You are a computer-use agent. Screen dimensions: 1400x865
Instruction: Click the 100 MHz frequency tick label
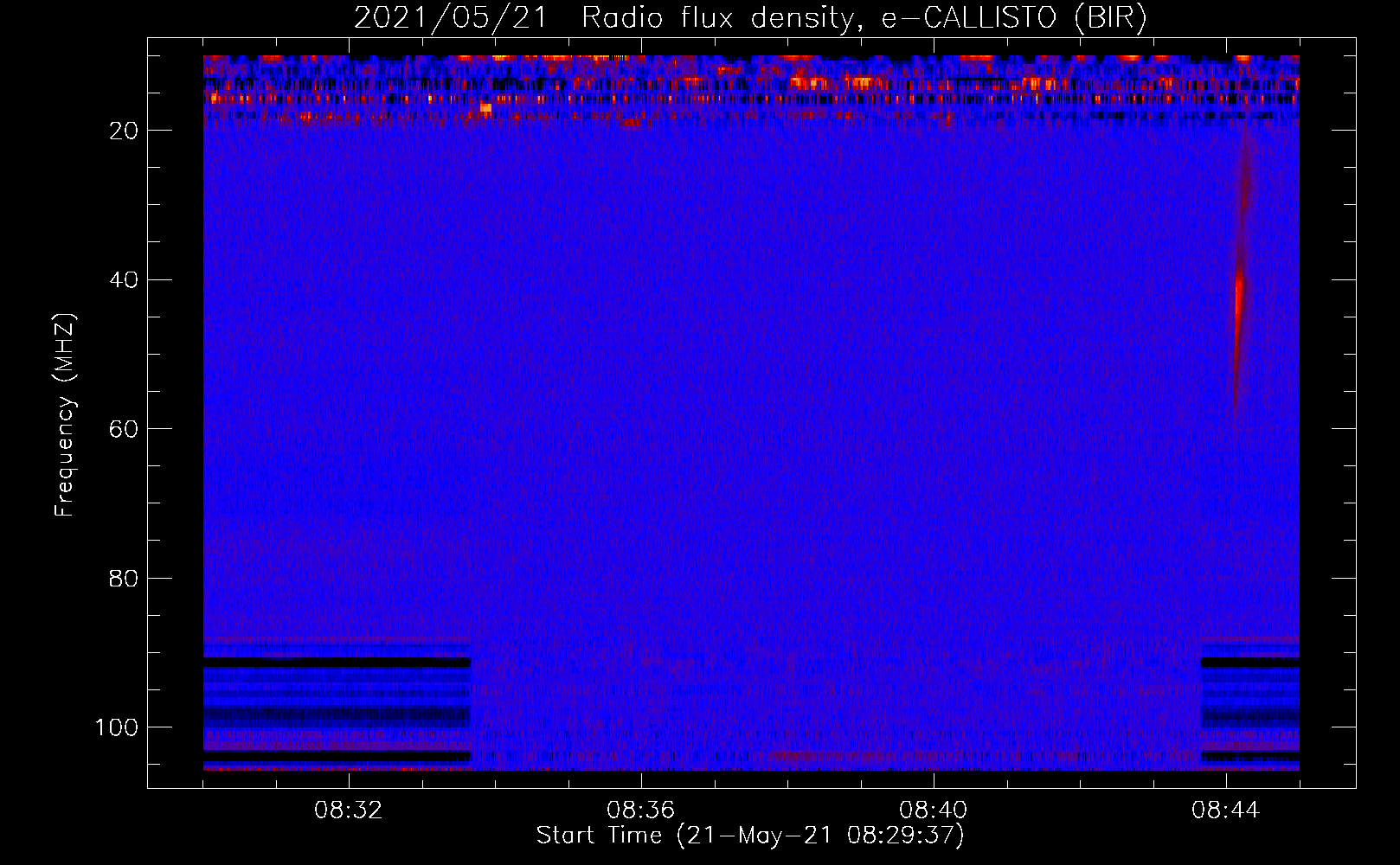tap(117, 727)
